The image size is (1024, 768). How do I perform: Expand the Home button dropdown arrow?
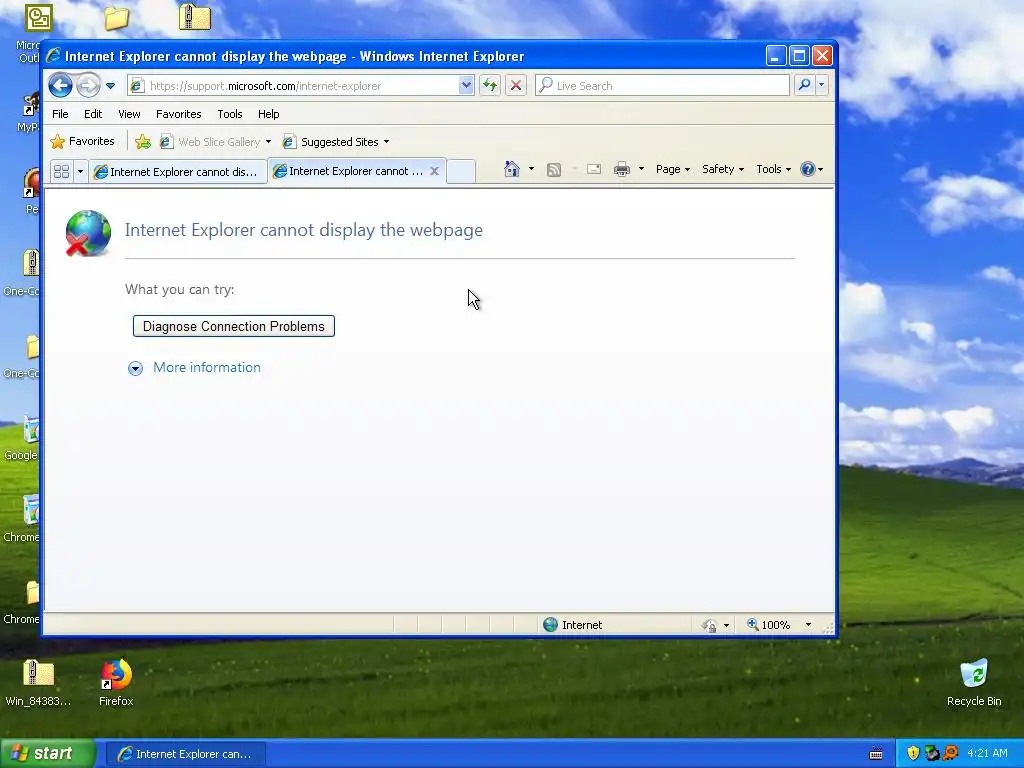531,169
